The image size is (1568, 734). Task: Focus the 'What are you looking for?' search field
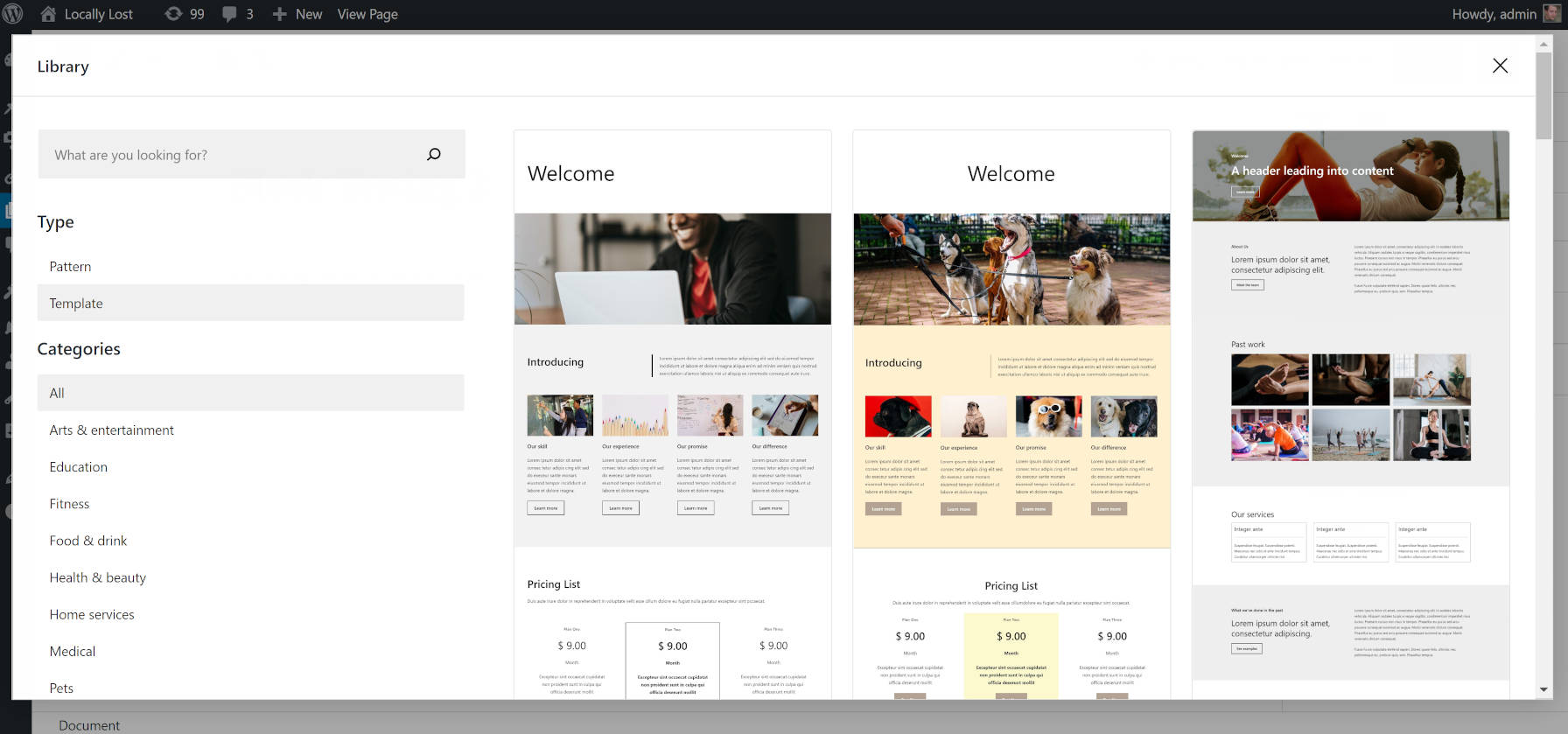coord(251,155)
